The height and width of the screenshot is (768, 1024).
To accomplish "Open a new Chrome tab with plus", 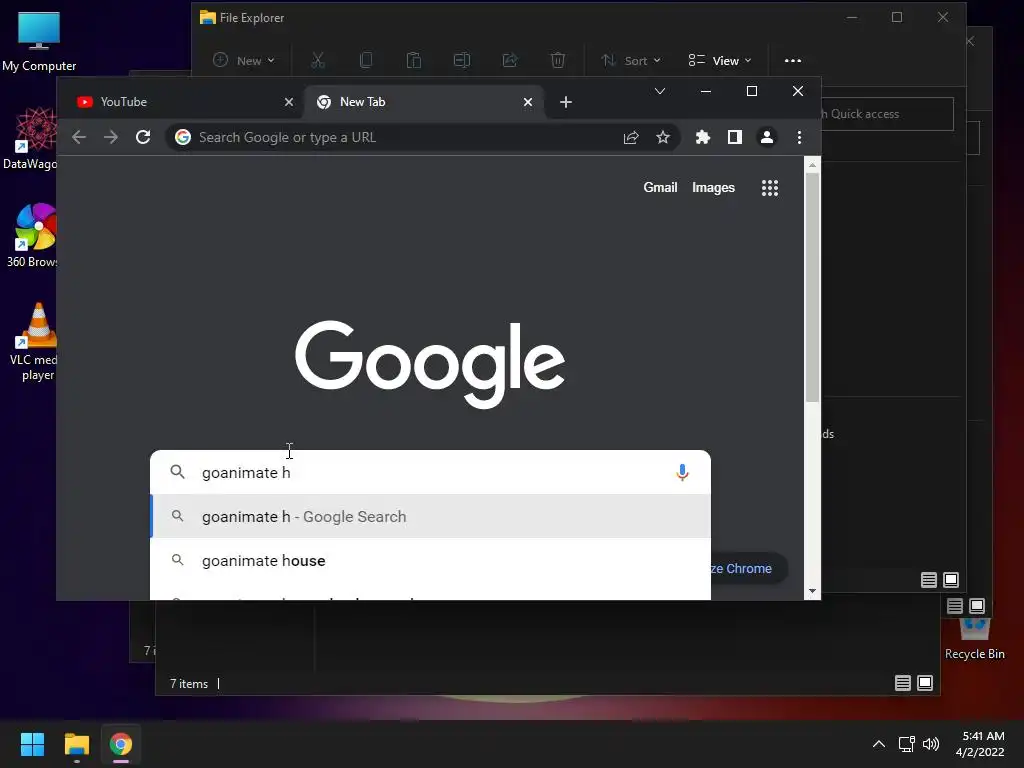I will pos(566,102).
